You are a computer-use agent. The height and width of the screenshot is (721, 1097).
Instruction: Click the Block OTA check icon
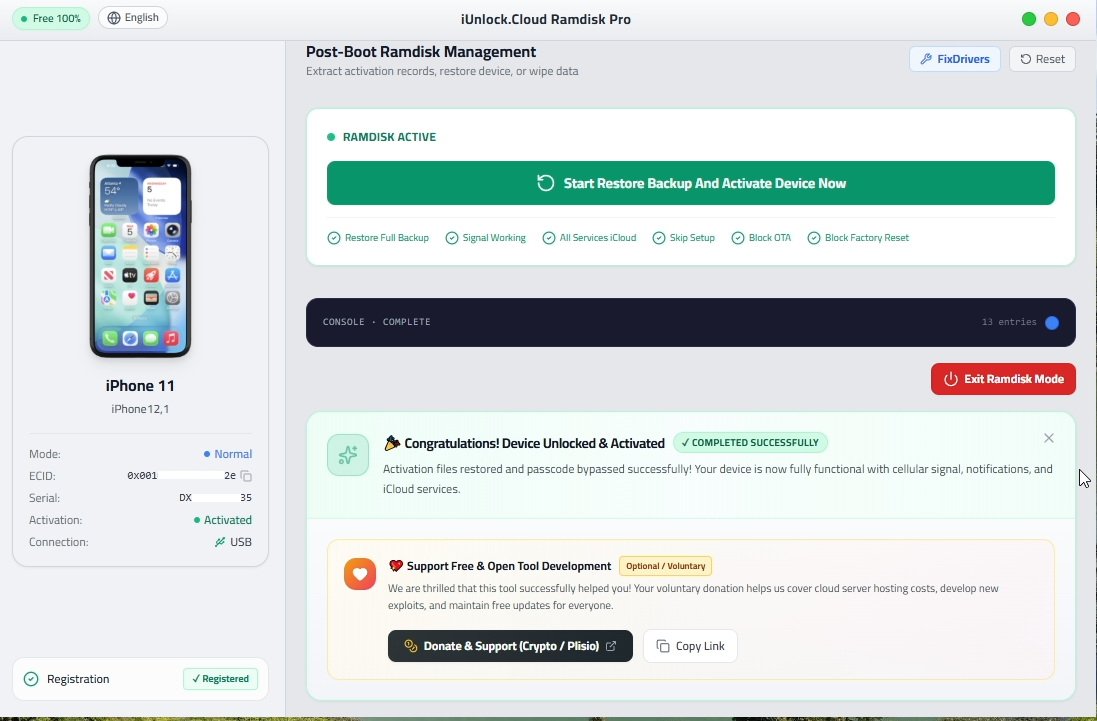click(737, 238)
